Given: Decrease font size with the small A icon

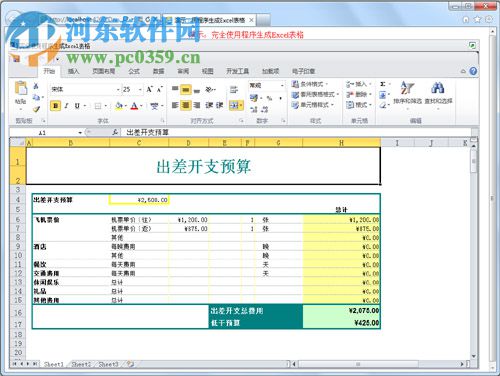Looking at the screenshot, I should (160, 89).
